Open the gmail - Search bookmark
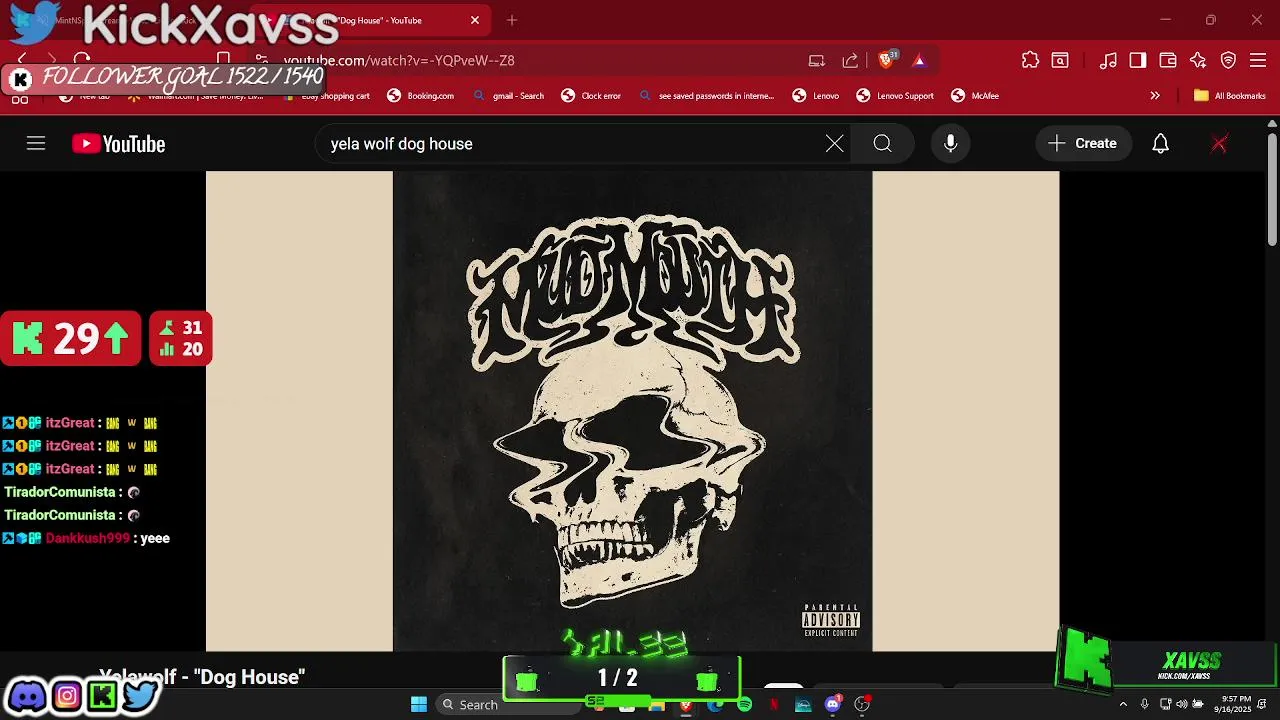The width and height of the screenshot is (1280, 720). tap(509, 96)
